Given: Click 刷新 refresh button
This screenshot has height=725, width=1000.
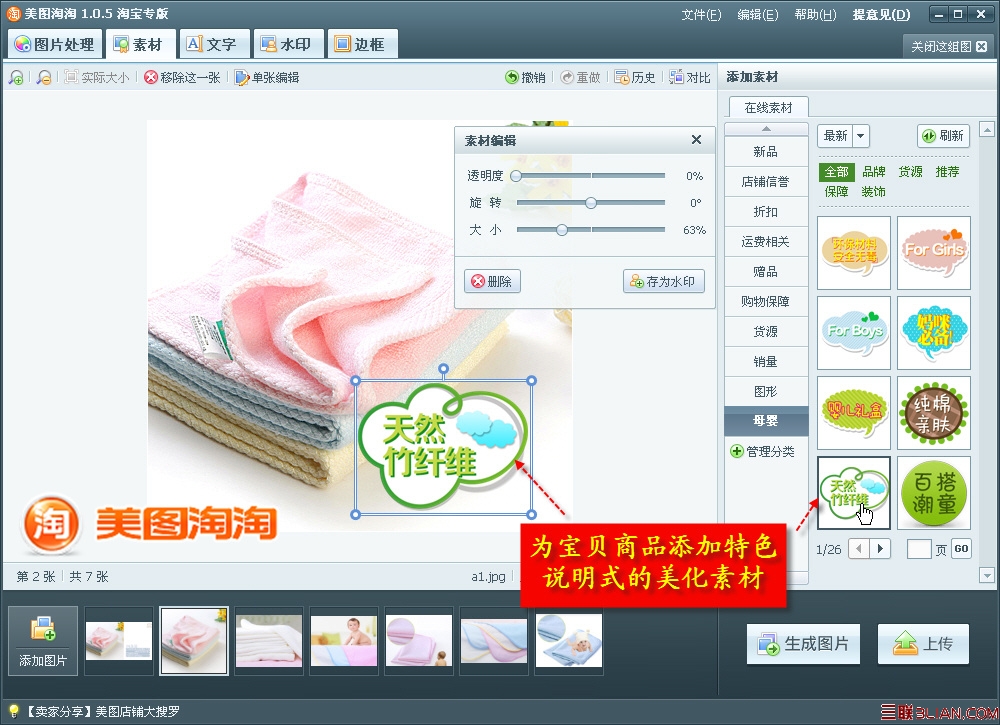Looking at the screenshot, I should [x=944, y=136].
